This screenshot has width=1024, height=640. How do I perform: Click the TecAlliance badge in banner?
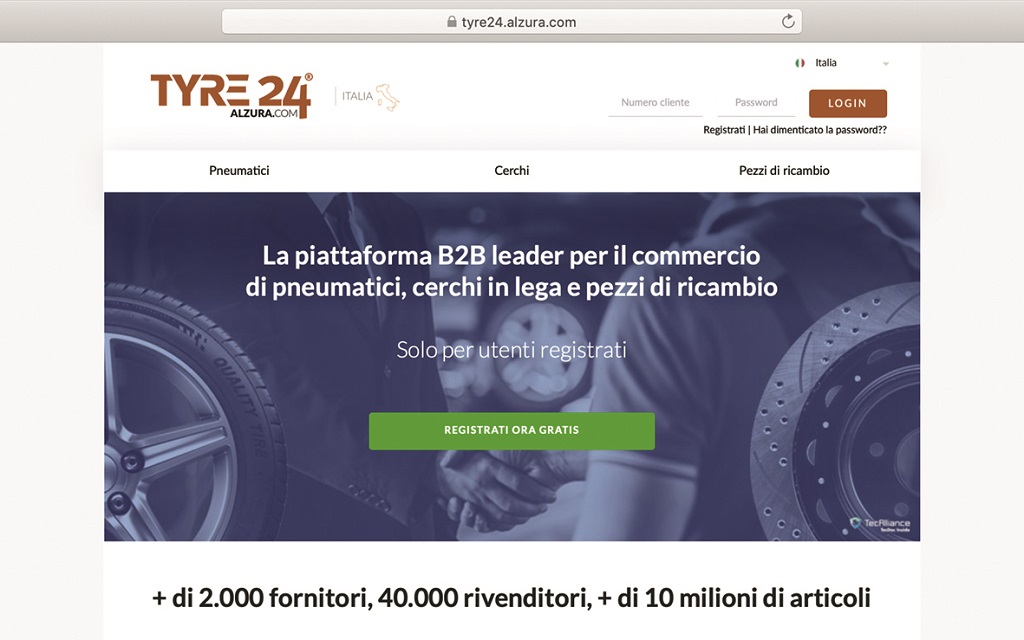tap(880, 524)
